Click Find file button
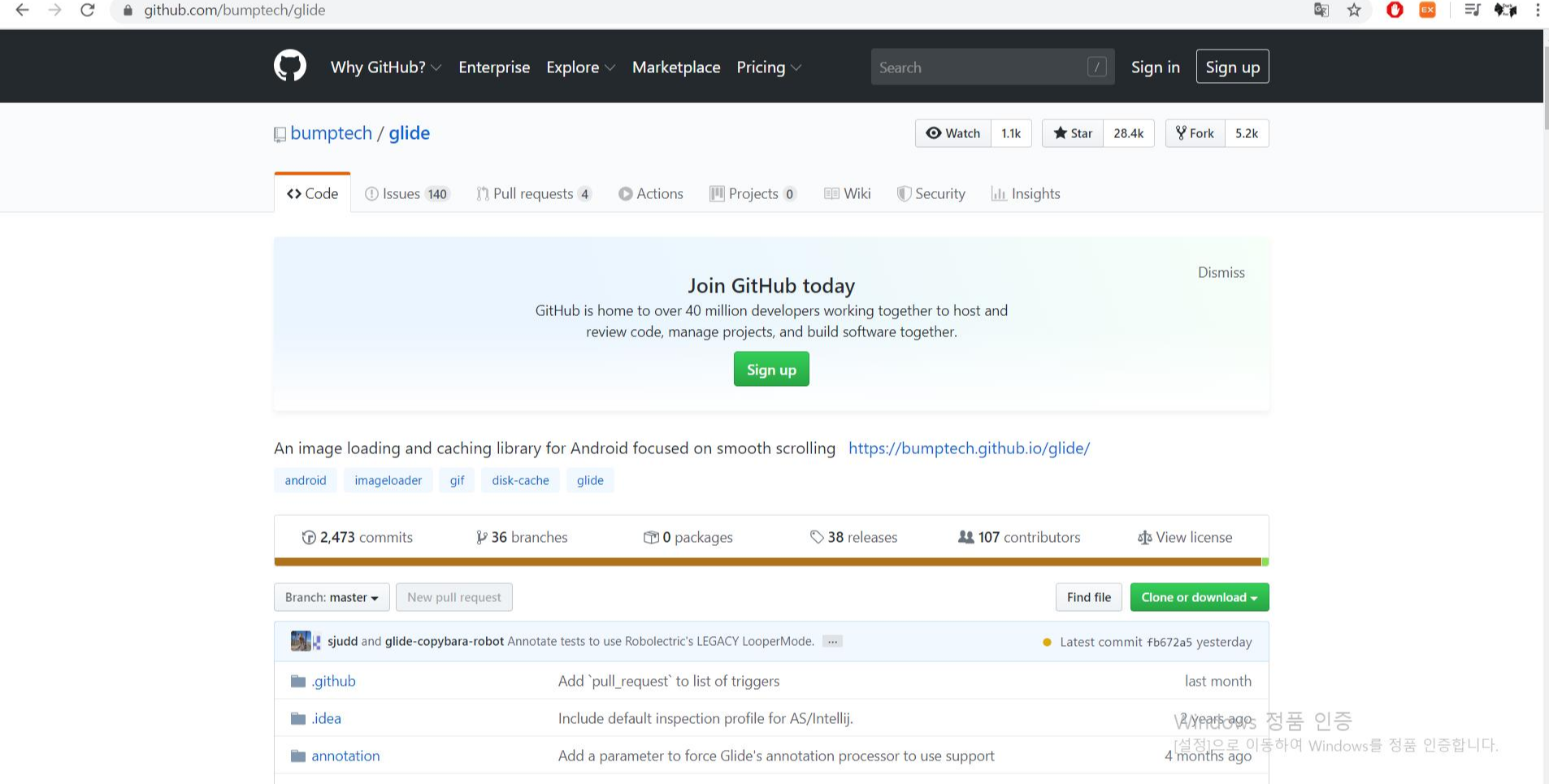The width and height of the screenshot is (1549, 784). click(x=1088, y=597)
